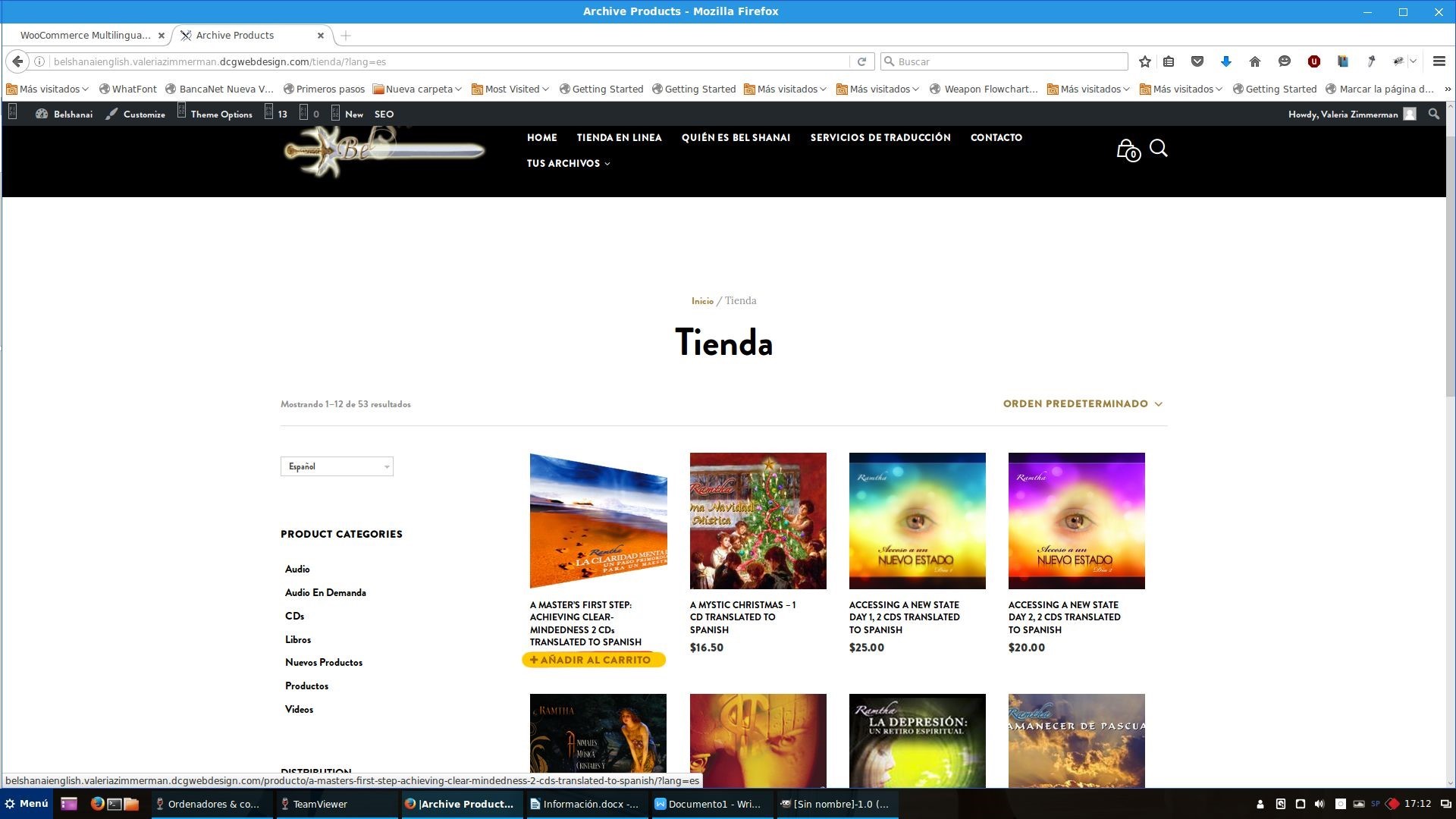This screenshot has width=1456, height=819.
Task: Open the Libros product category
Action: tap(298, 639)
